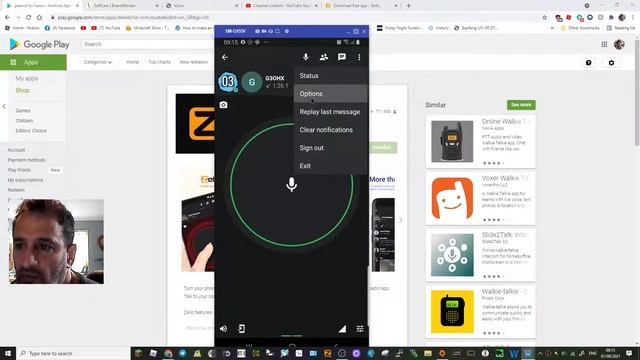Viewport: 640px width, 360px height.
Task: Open the Online Walkie Talkie similar app
Action: [480, 141]
